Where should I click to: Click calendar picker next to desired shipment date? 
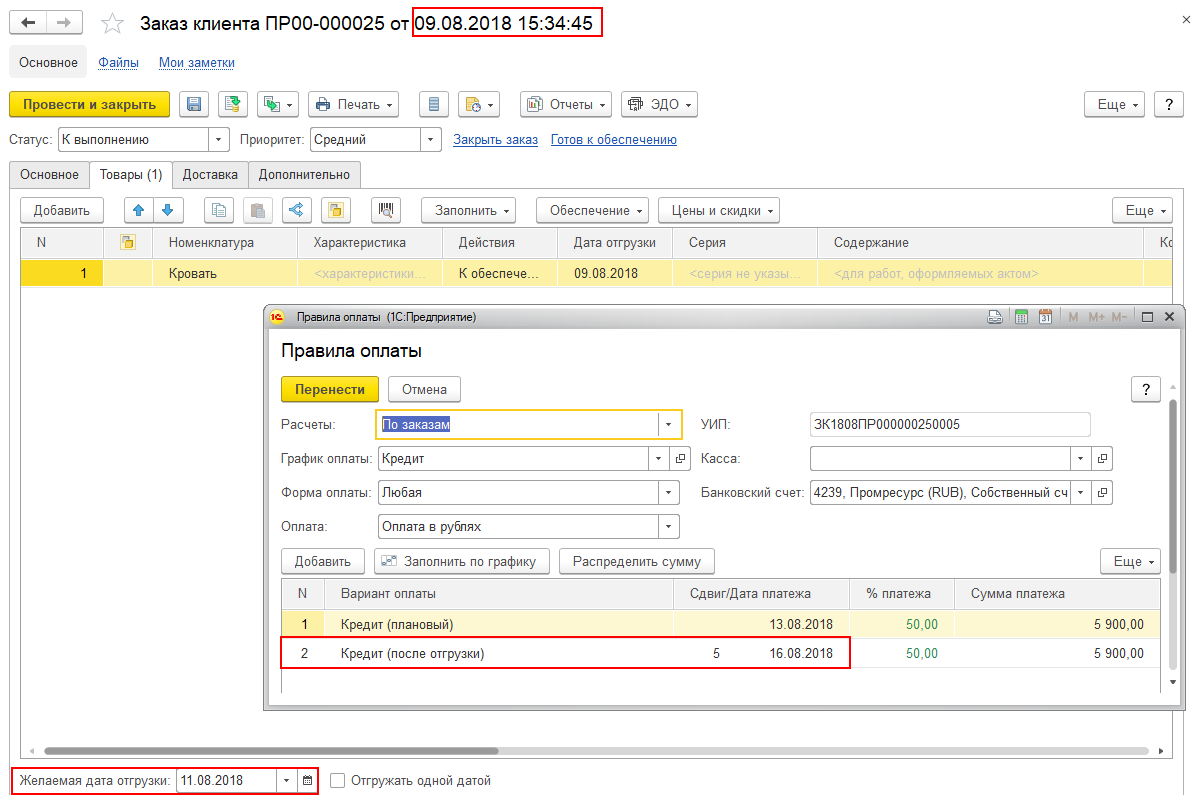308,780
